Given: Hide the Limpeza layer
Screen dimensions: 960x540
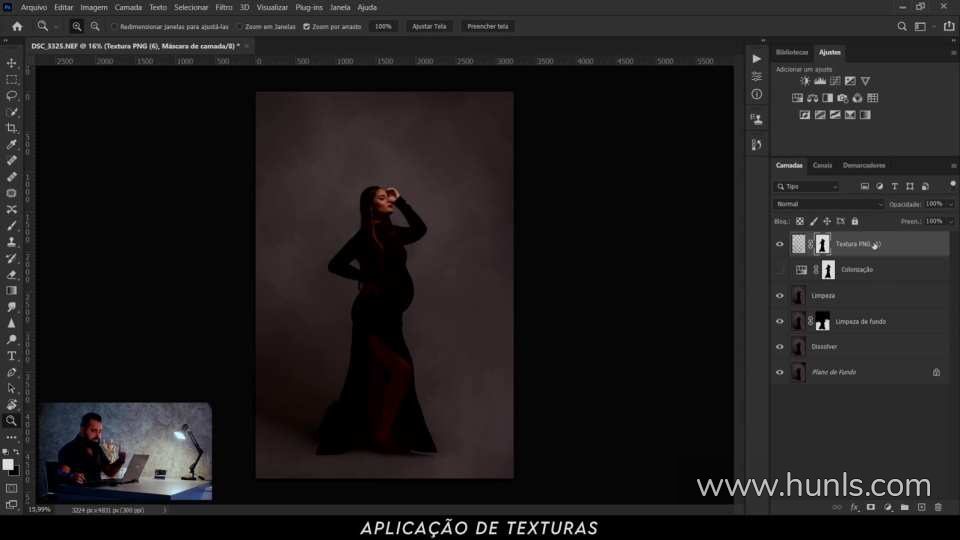Looking at the screenshot, I should point(779,296).
